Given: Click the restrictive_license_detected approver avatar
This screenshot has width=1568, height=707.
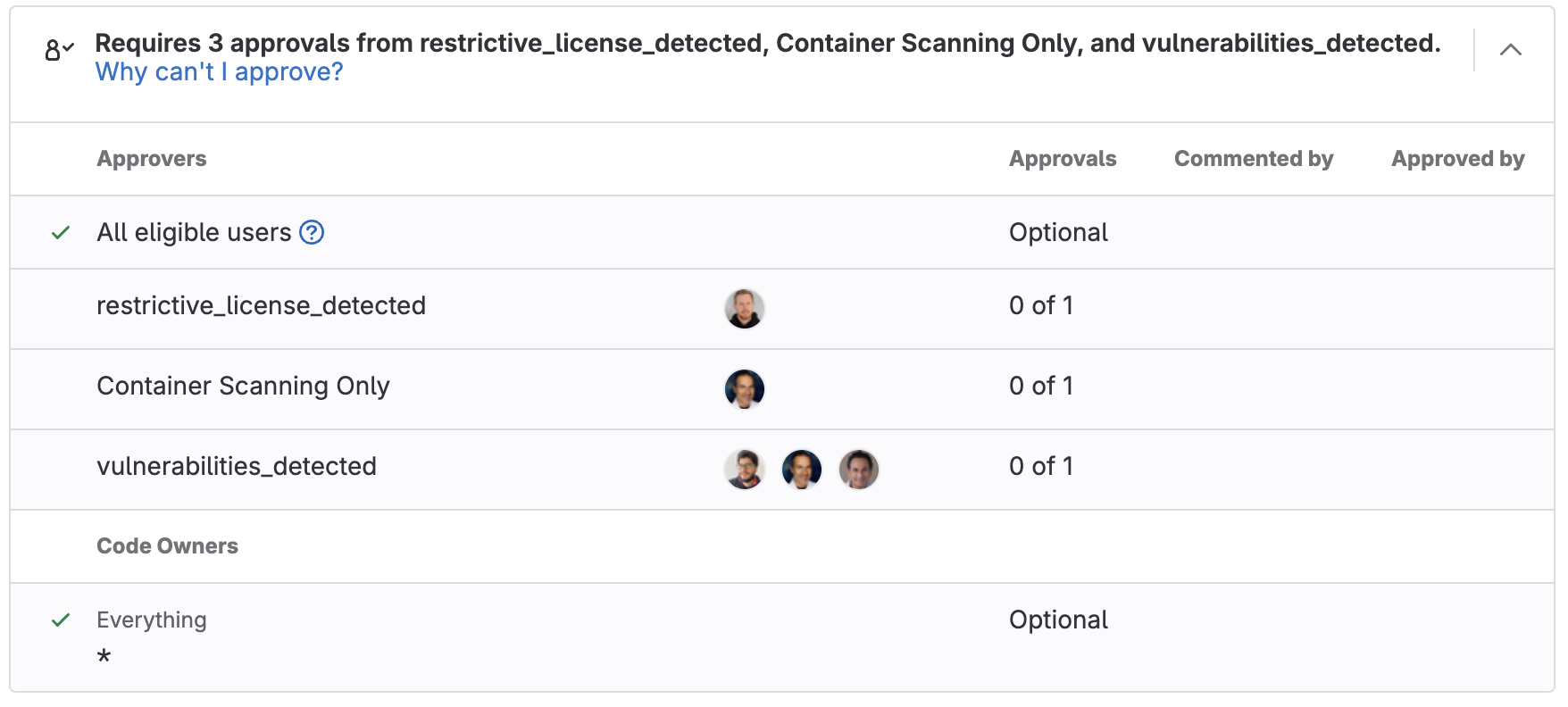Looking at the screenshot, I should click(744, 309).
